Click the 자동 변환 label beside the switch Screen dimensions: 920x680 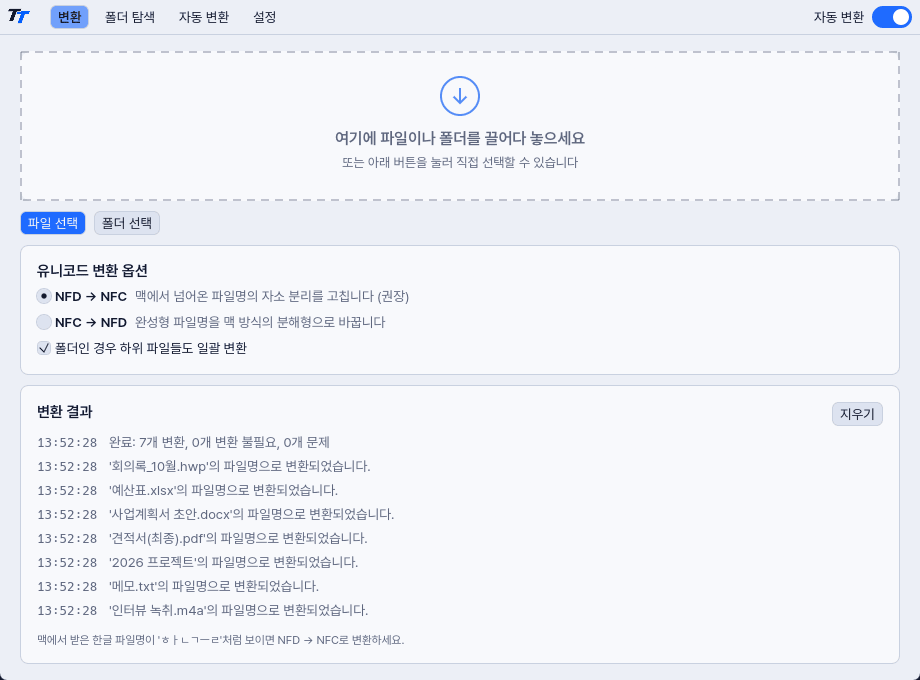[x=838, y=17]
